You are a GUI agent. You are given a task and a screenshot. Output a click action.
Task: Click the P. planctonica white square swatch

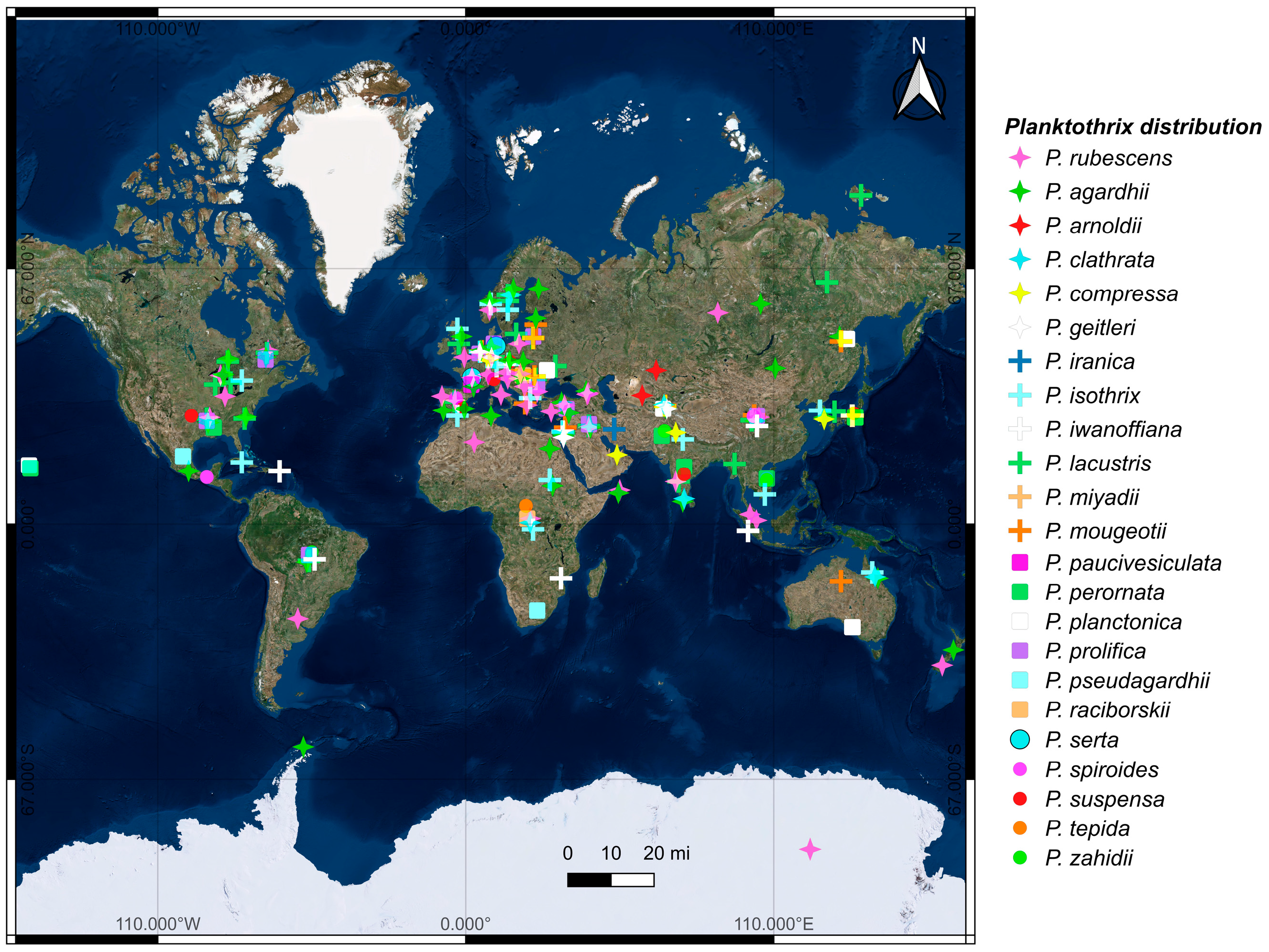[x=1019, y=621]
